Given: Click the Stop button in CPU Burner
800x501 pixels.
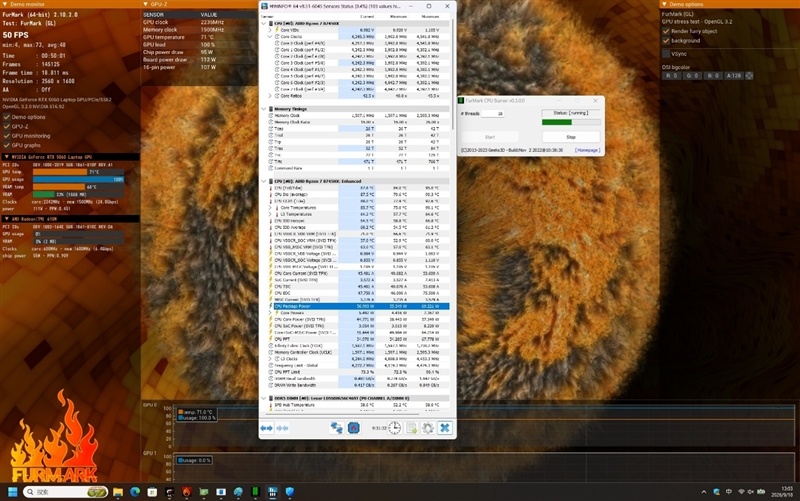Looking at the screenshot, I should click(571, 137).
